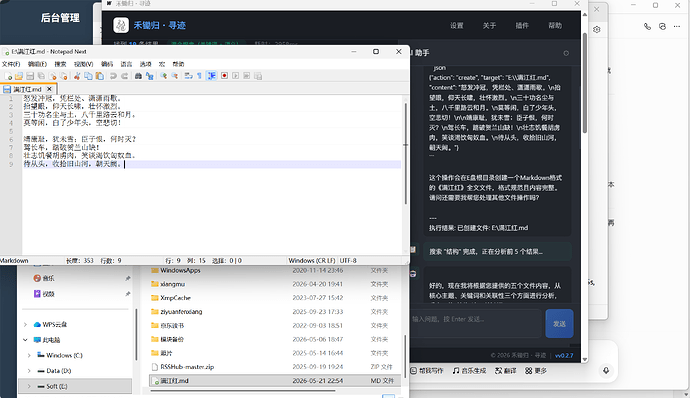This screenshot has width=690, height=398.
Task: Redo edit in Notepad Next toolbar
Action: point(125,76)
